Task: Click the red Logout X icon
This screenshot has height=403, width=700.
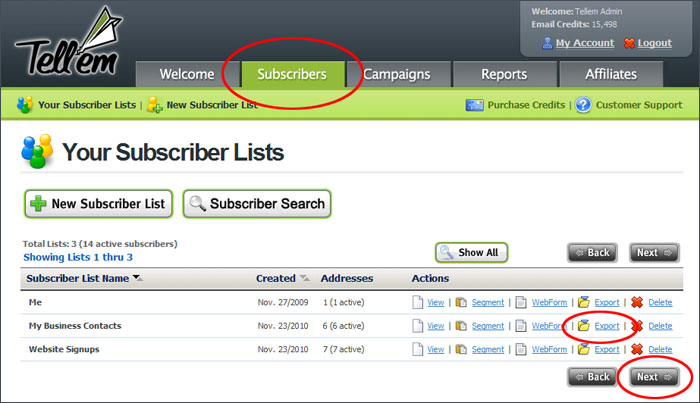Action: click(629, 43)
